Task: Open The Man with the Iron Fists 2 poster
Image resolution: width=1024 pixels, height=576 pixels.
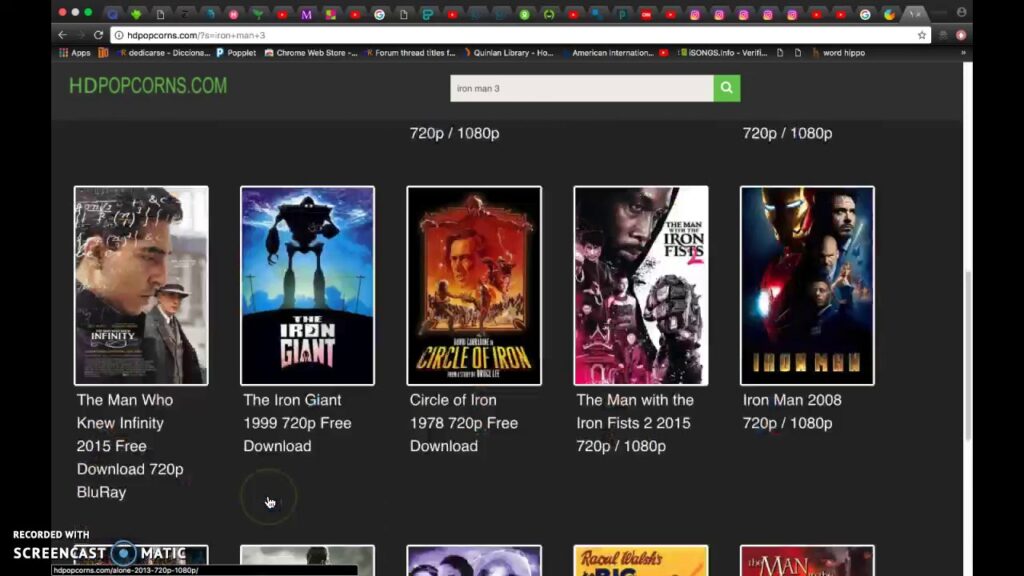Action: coord(641,285)
